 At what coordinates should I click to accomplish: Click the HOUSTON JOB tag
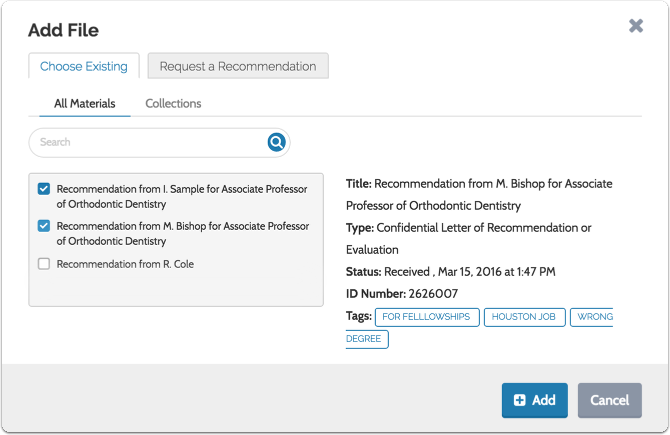524,317
